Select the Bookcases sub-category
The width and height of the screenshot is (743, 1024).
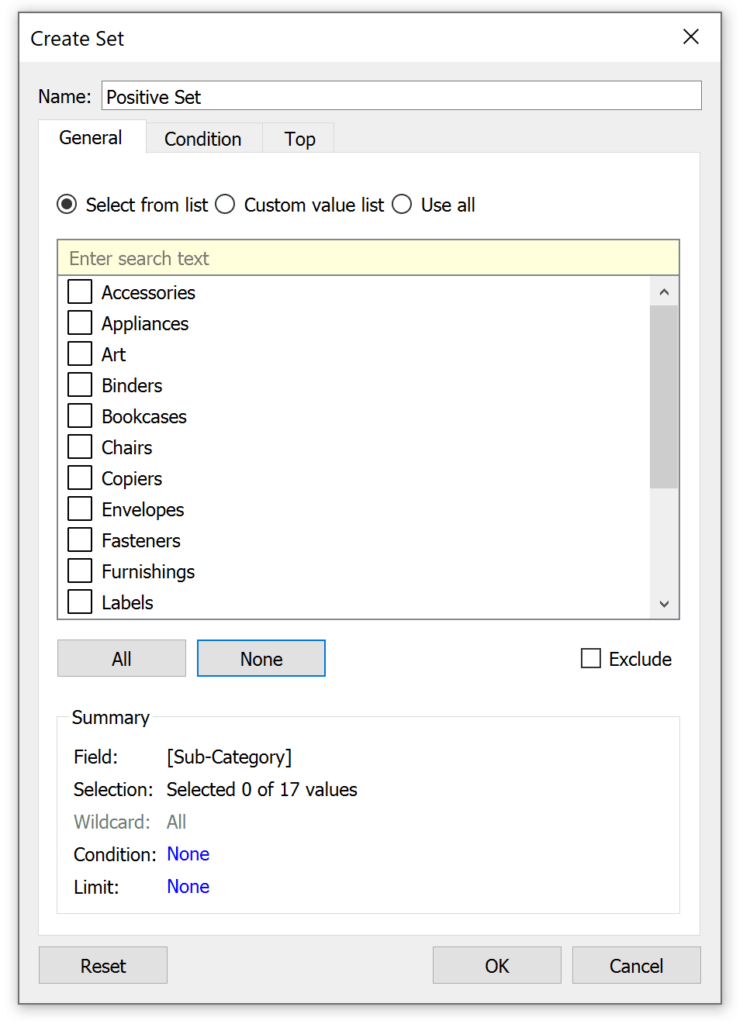click(79, 416)
